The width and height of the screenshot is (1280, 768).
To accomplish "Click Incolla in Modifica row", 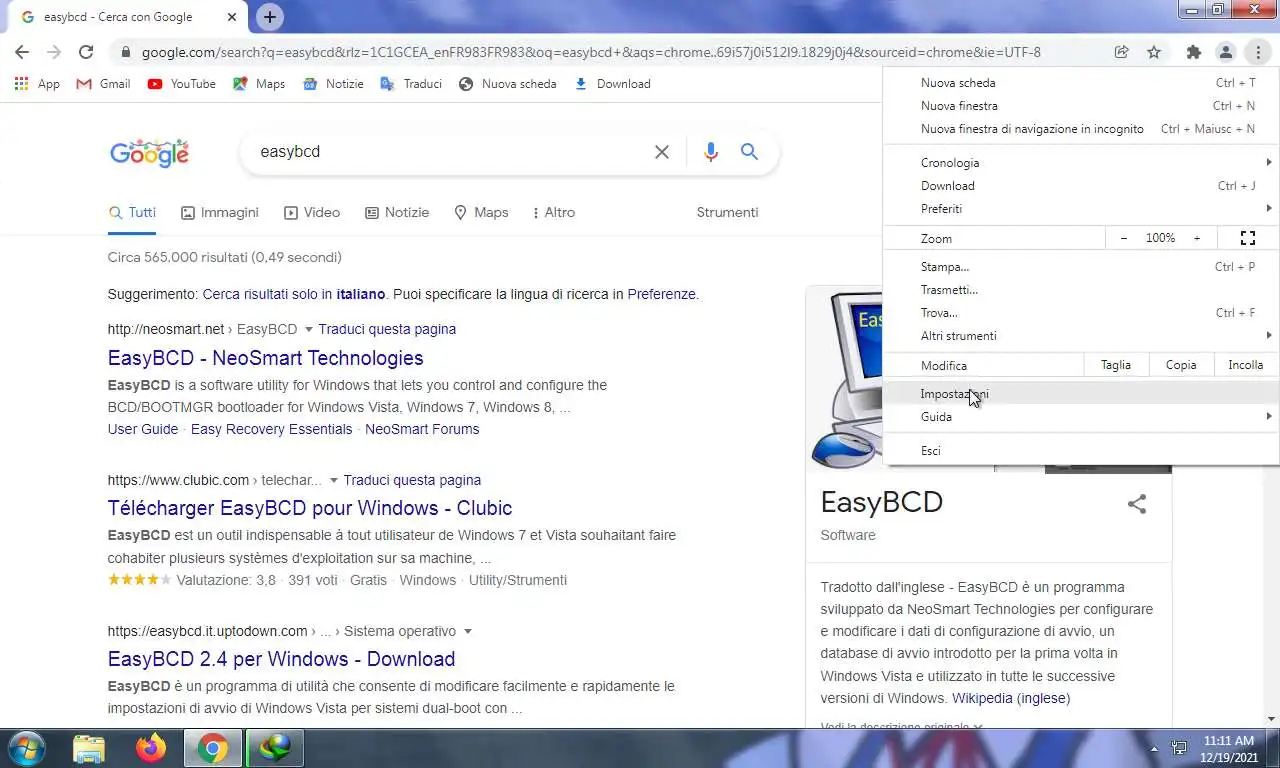I will click(x=1246, y=365).
